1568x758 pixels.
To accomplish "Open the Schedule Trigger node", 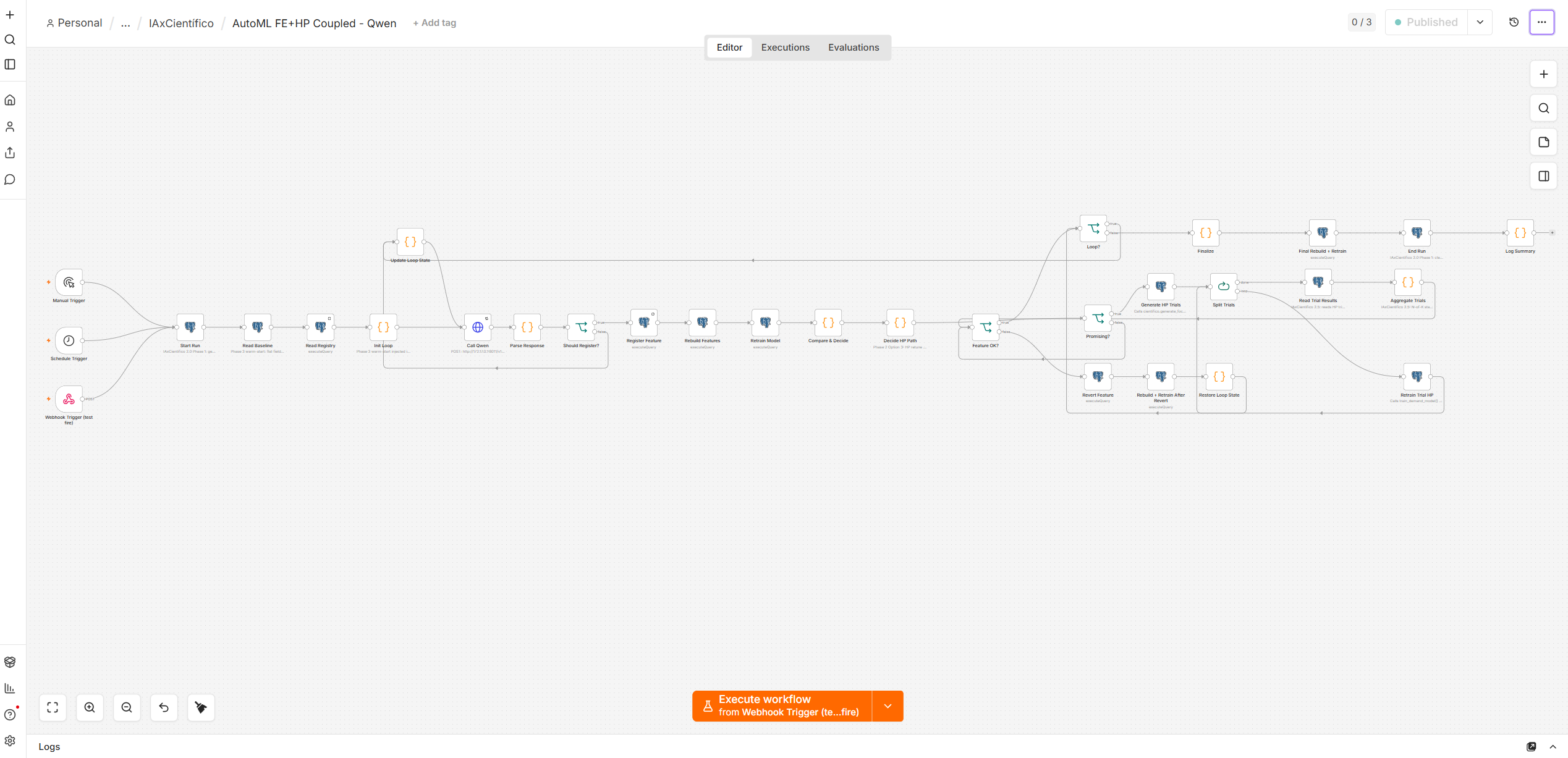I will [69, 340].
